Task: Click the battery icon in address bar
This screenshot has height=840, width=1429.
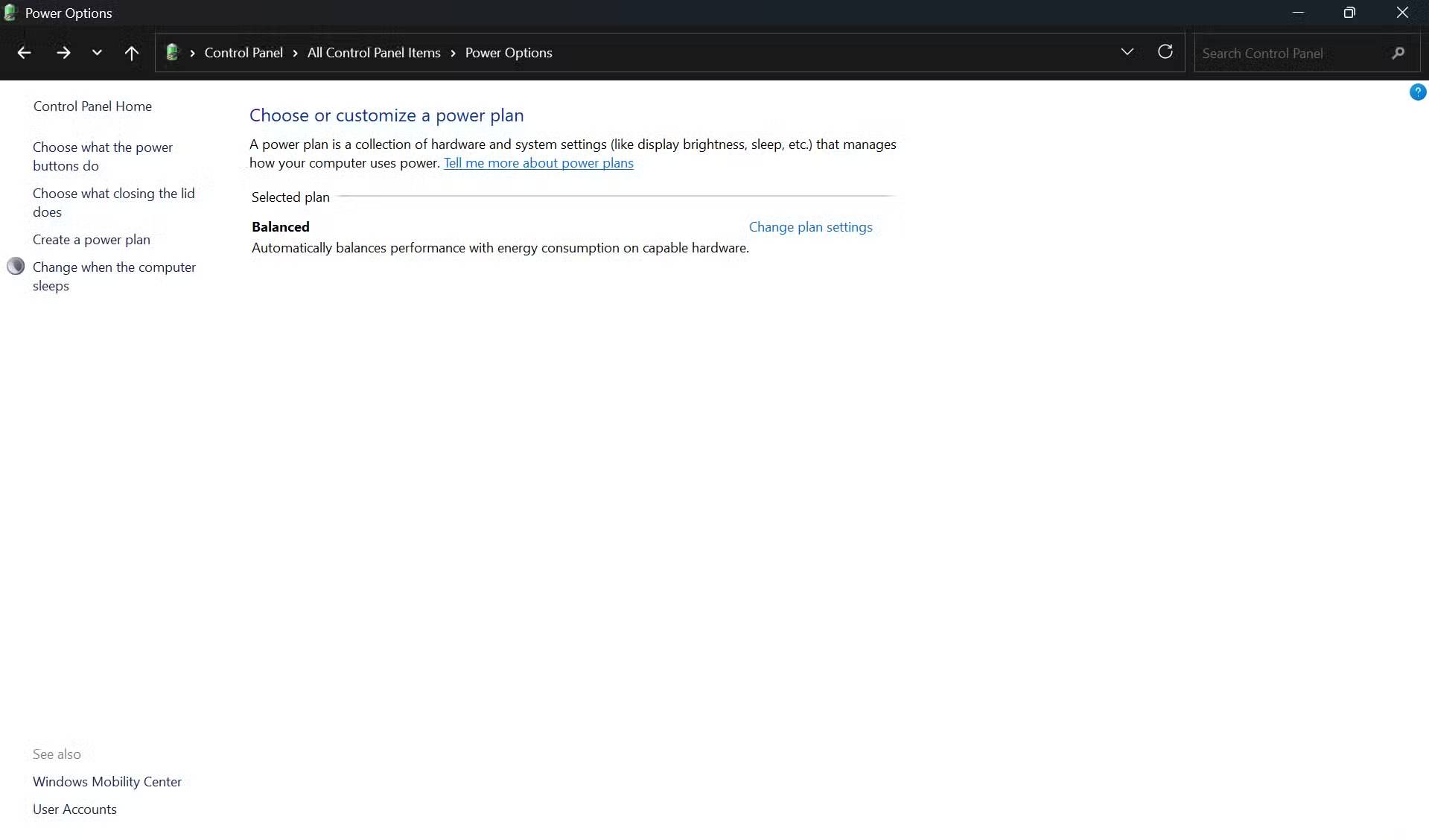Action: point(173,53)
